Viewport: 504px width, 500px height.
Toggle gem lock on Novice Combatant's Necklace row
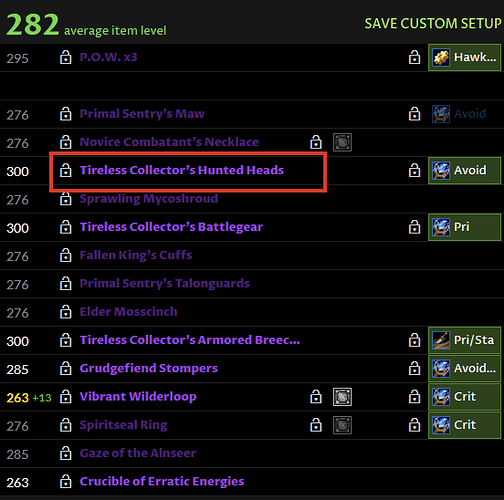coord(316,142)
